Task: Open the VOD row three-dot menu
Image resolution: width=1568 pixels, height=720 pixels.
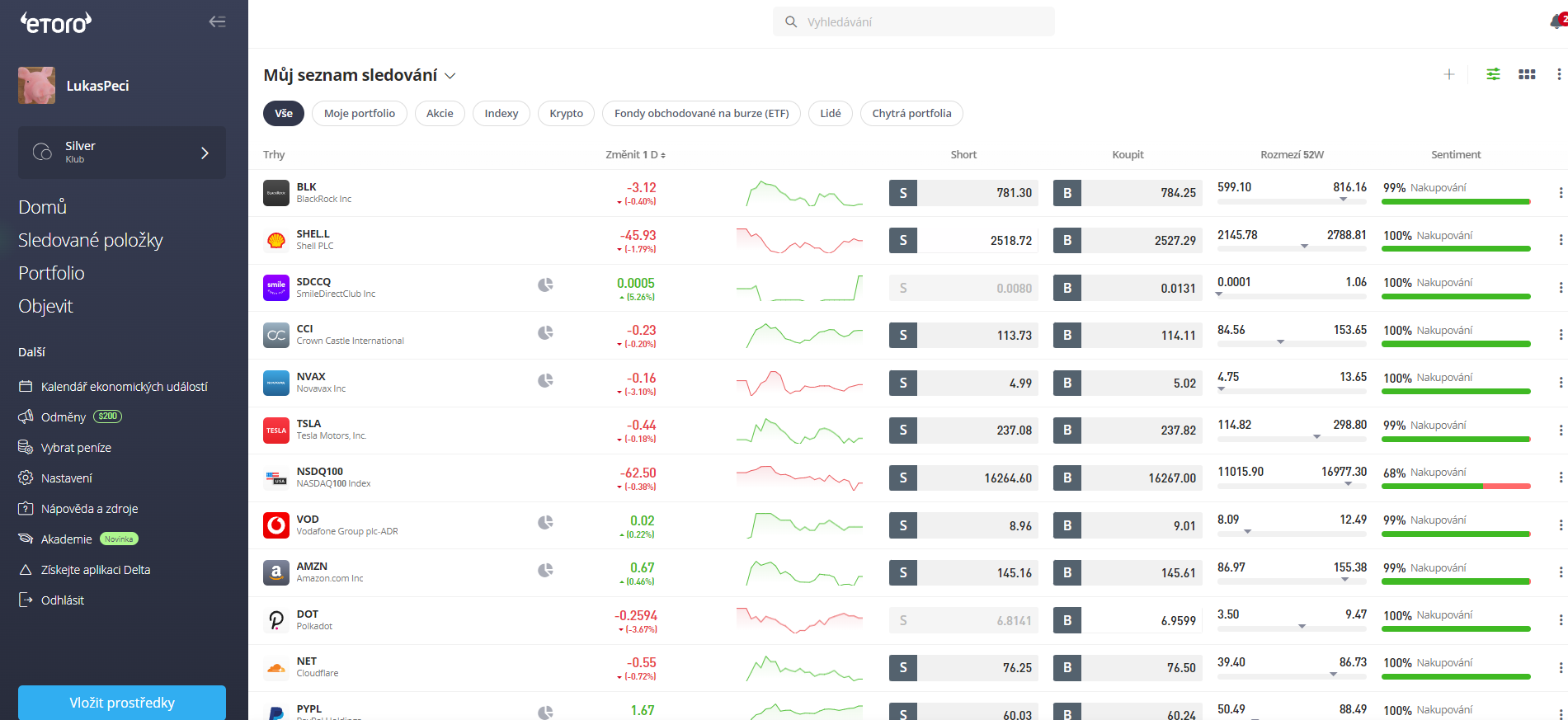Action: coord(1561,525)
